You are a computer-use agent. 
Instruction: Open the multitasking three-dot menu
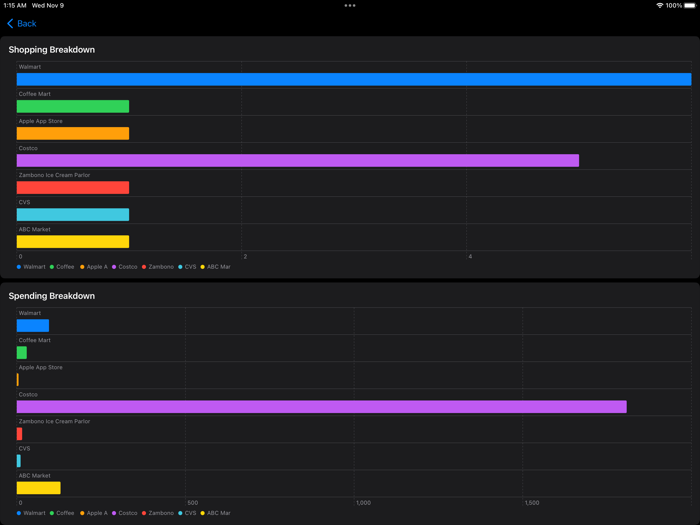coord(350,6)
